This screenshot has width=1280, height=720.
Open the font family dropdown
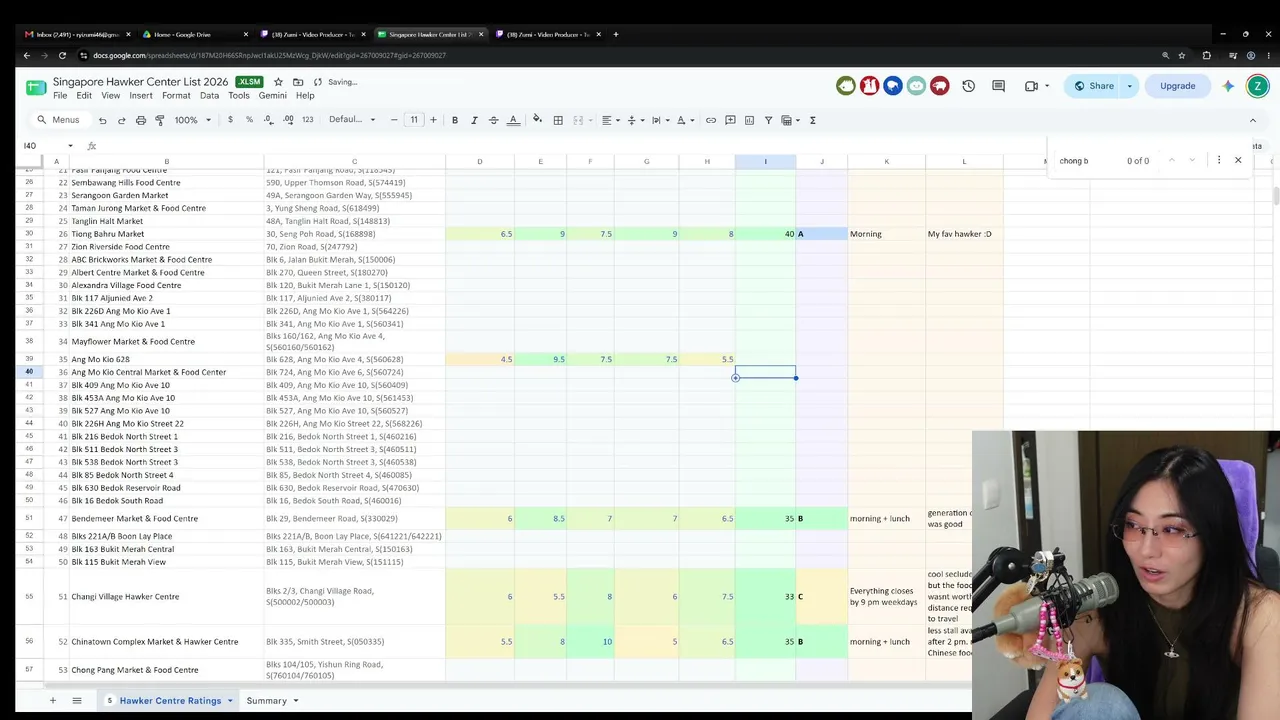pos(352,120)
